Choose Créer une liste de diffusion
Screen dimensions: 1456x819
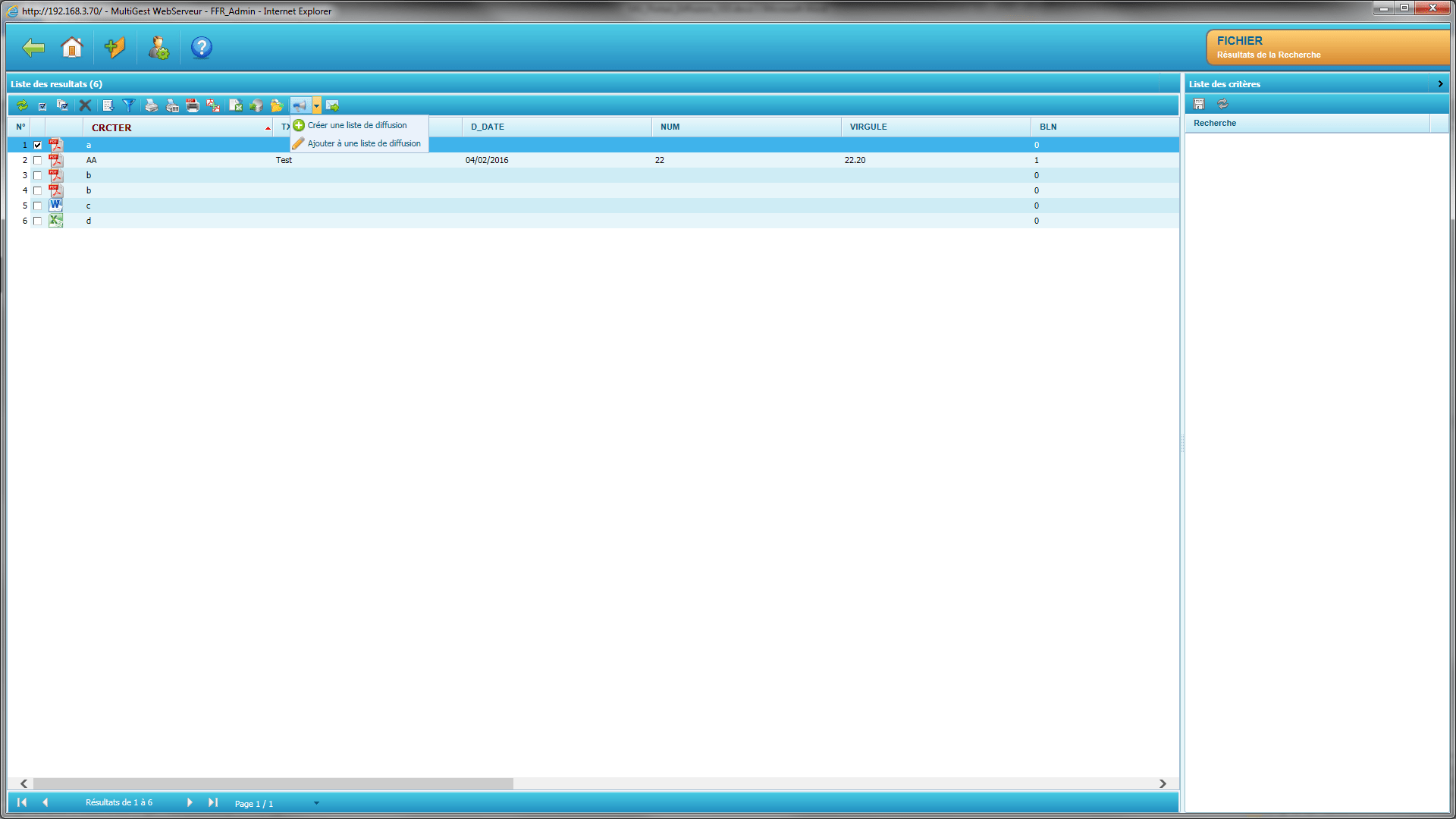pyautogui.click(x=356, y=125)
